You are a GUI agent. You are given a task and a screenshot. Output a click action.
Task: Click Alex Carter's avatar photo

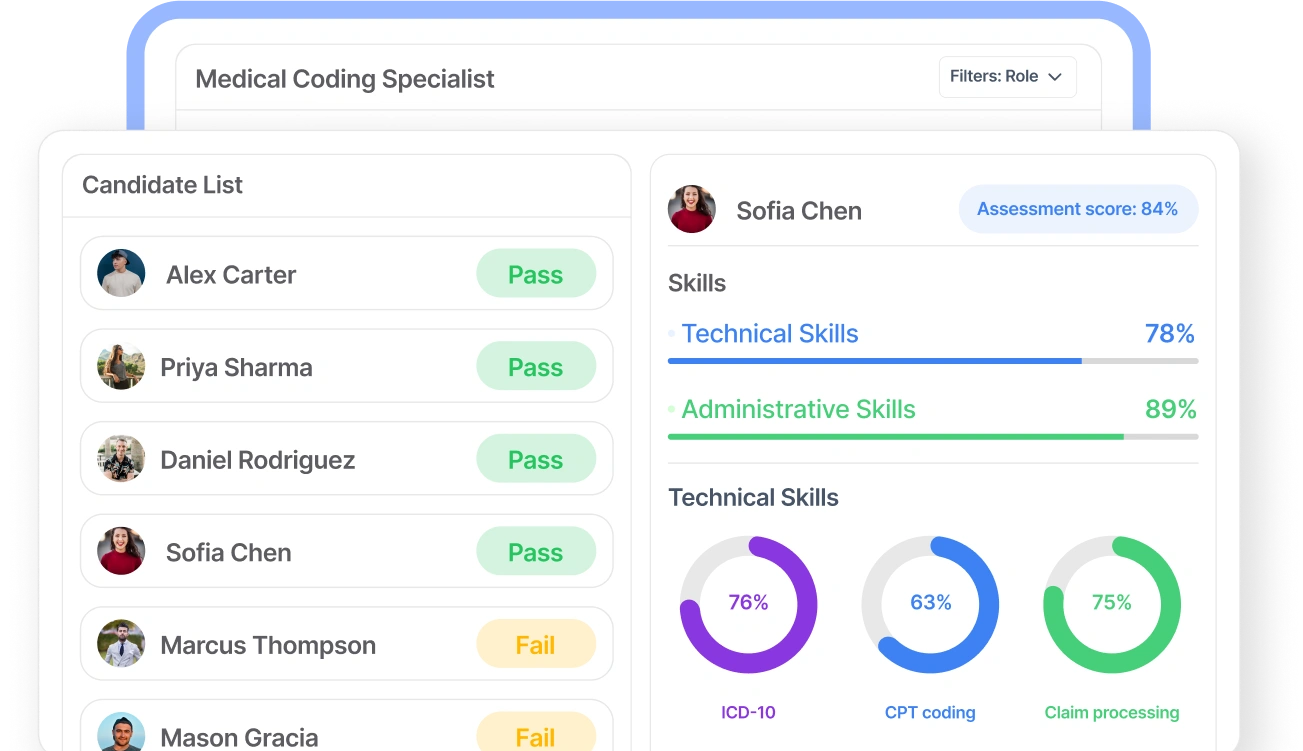[x=121, y=273]
